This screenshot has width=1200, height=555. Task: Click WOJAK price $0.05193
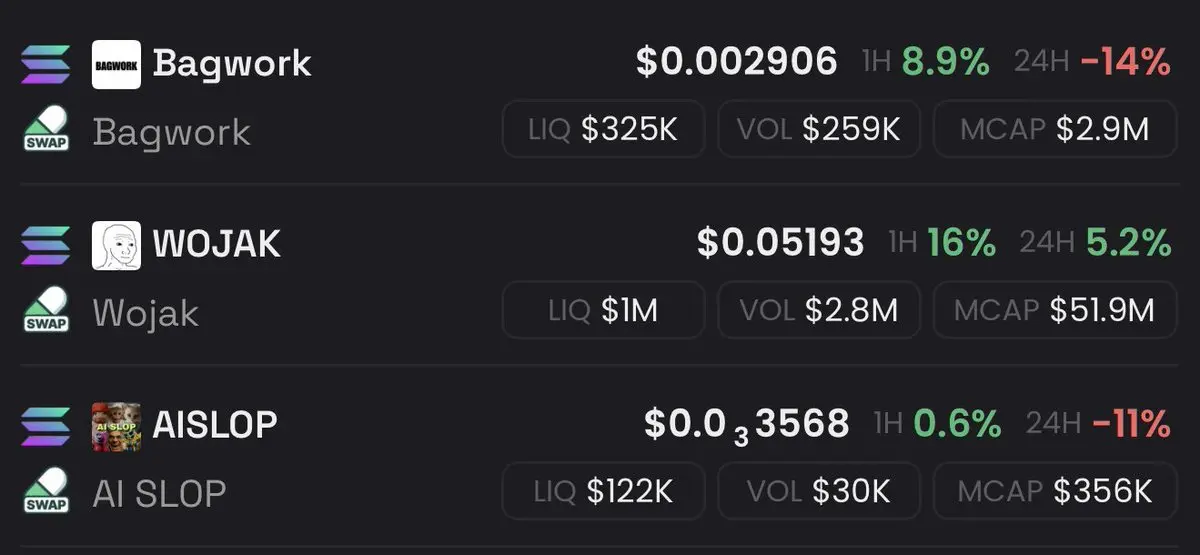pyautogui.click(x=781, y=243)
